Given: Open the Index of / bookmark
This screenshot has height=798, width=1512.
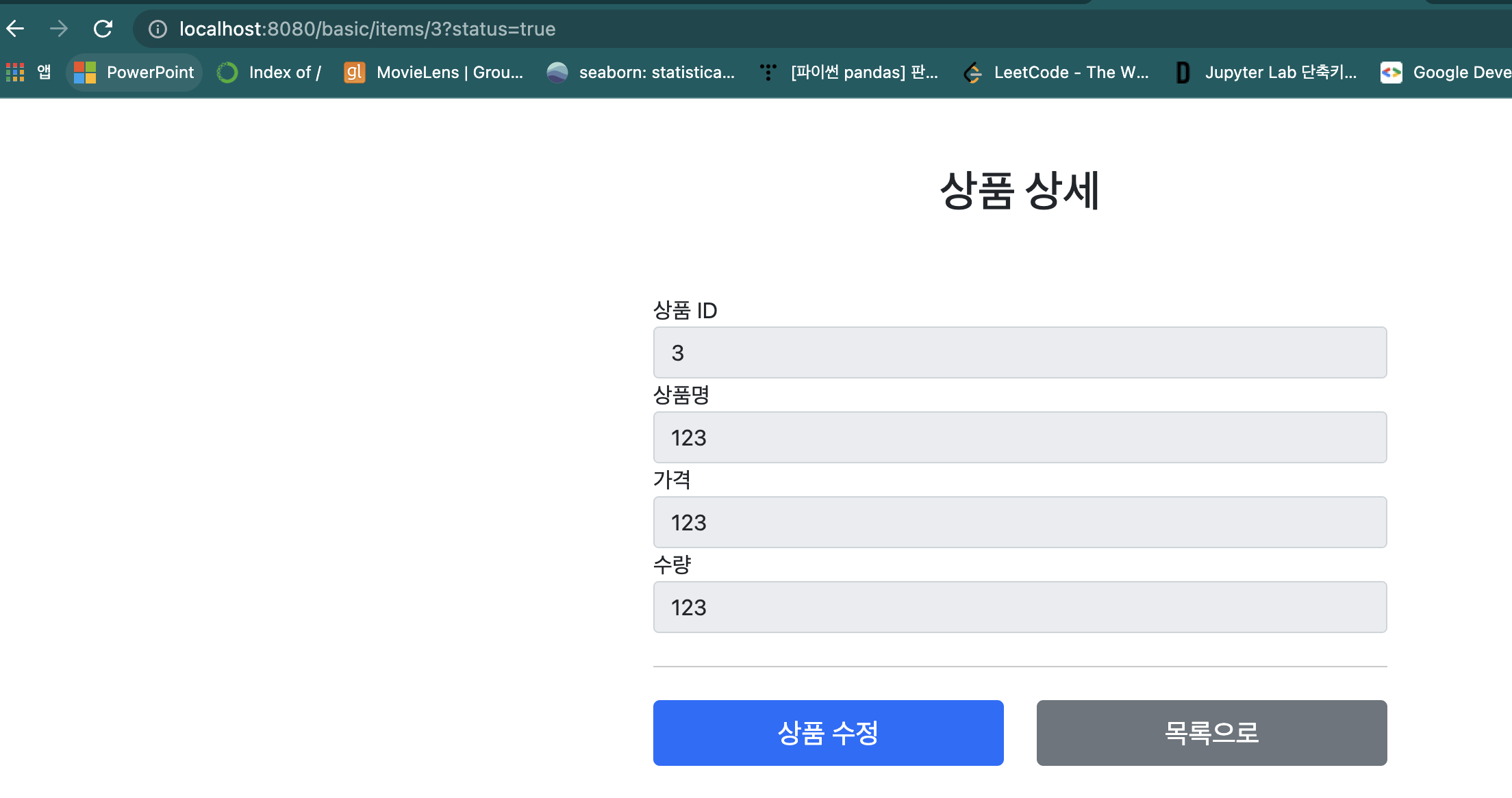Looking at the screenshot, I should pos(269,72).
